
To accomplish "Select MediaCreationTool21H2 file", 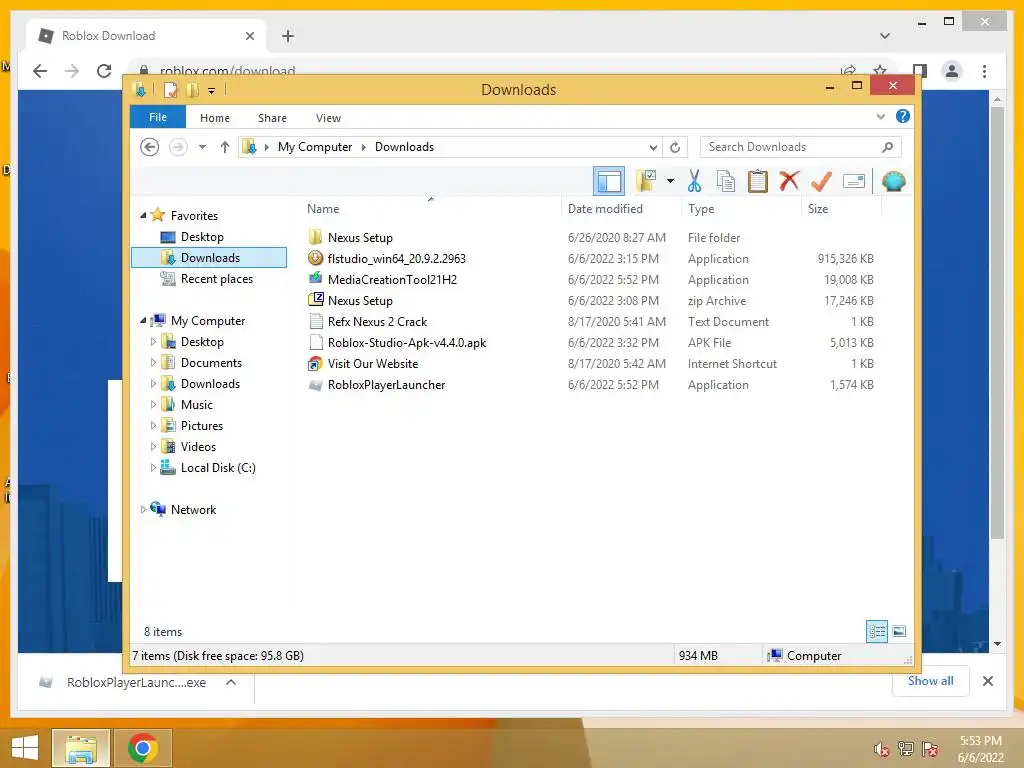I will click(392, 280).
